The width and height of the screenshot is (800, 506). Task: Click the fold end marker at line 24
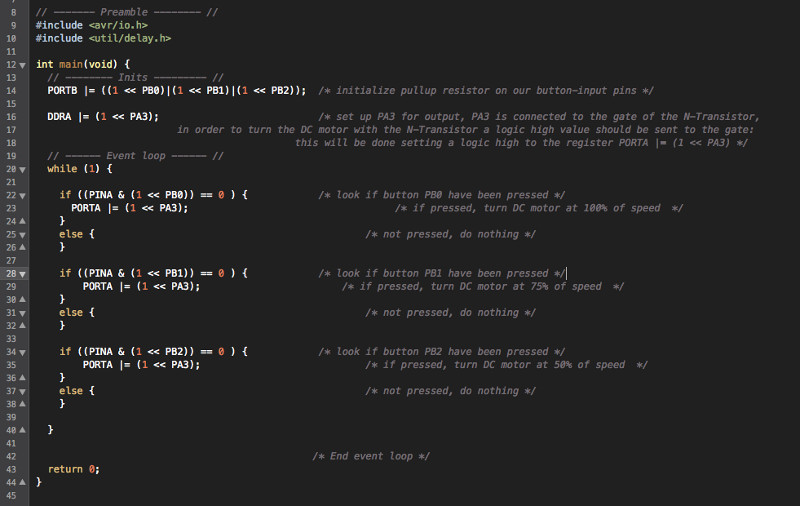click(22, 221)
